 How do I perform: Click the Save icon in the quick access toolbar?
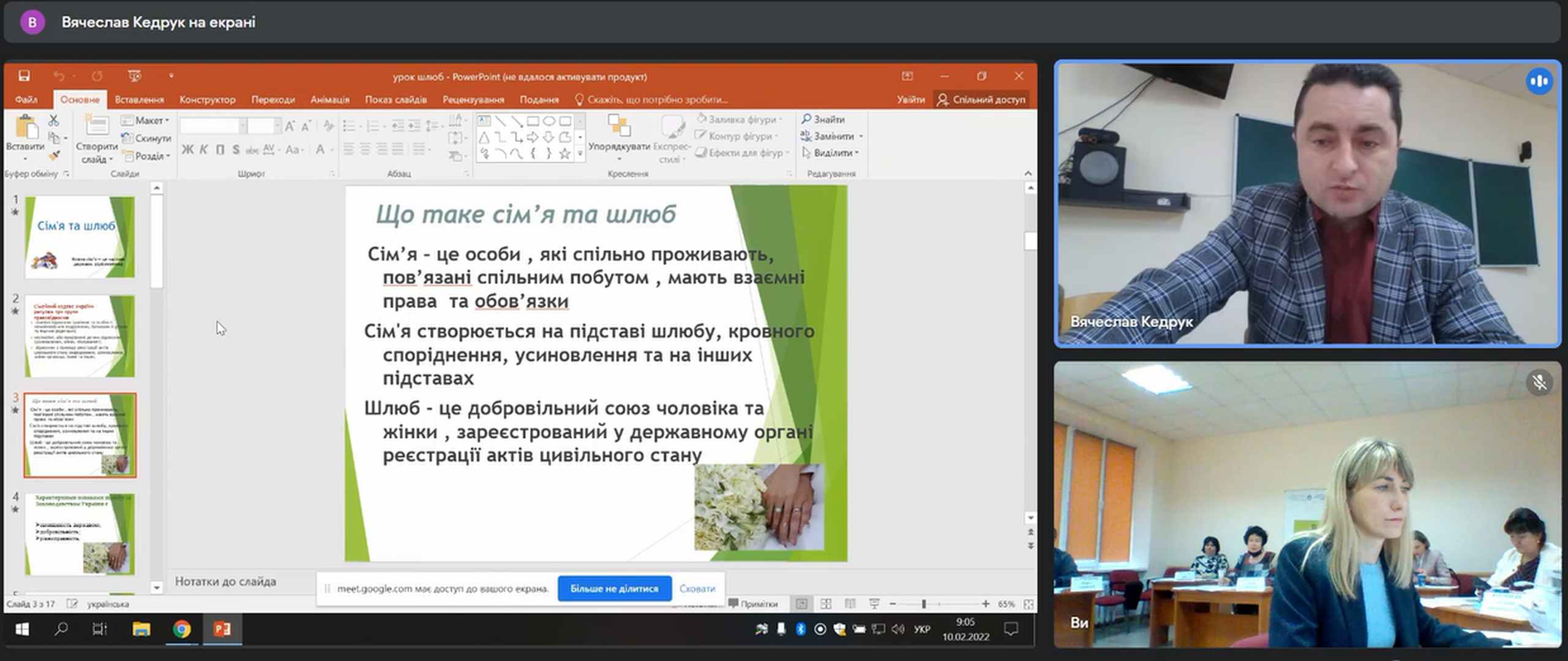(24, 76)
